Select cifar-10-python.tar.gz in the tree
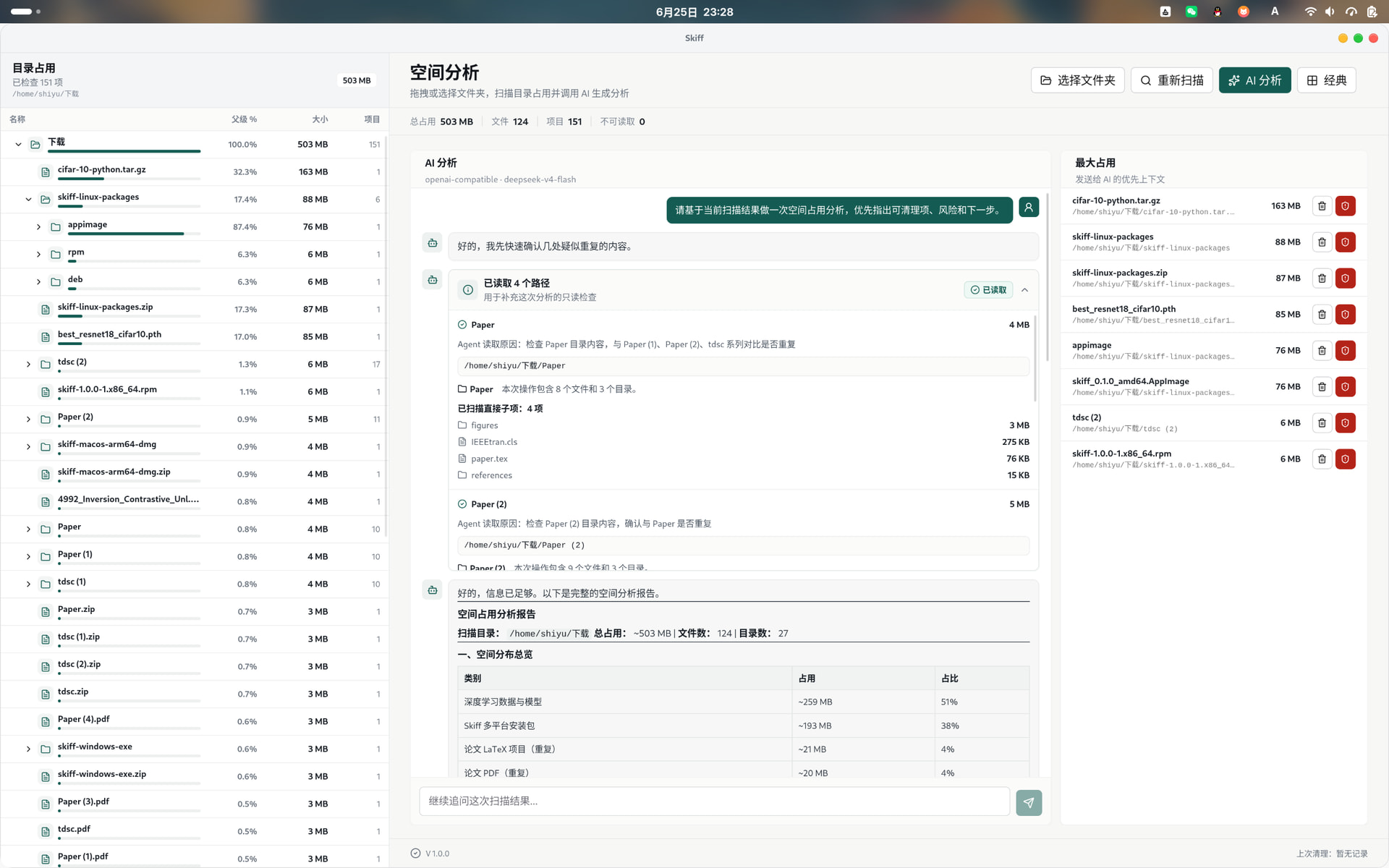Screen dimensions: 1389x868 [x=194, y=172]
